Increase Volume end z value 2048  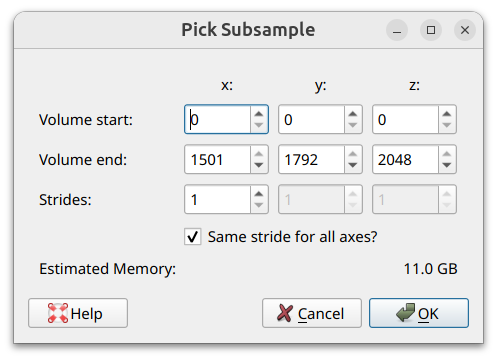pos(447,154)
